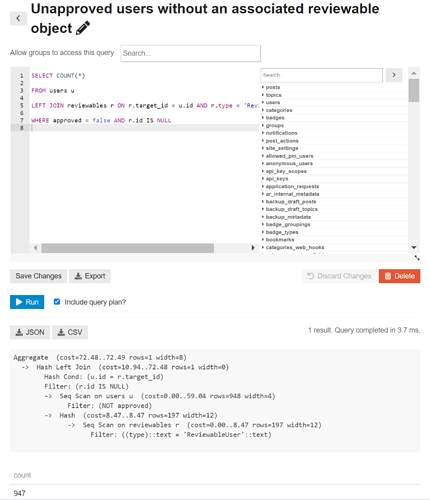The height and width of the screenshot is (500, 430).
Task: Download results as CSV
Action: 70,332
